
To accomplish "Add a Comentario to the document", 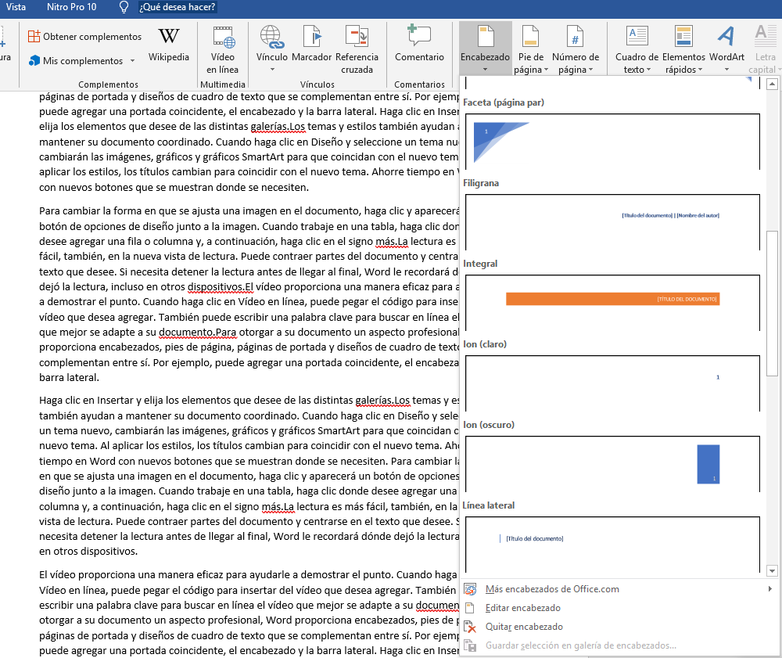I will [419, 45].
